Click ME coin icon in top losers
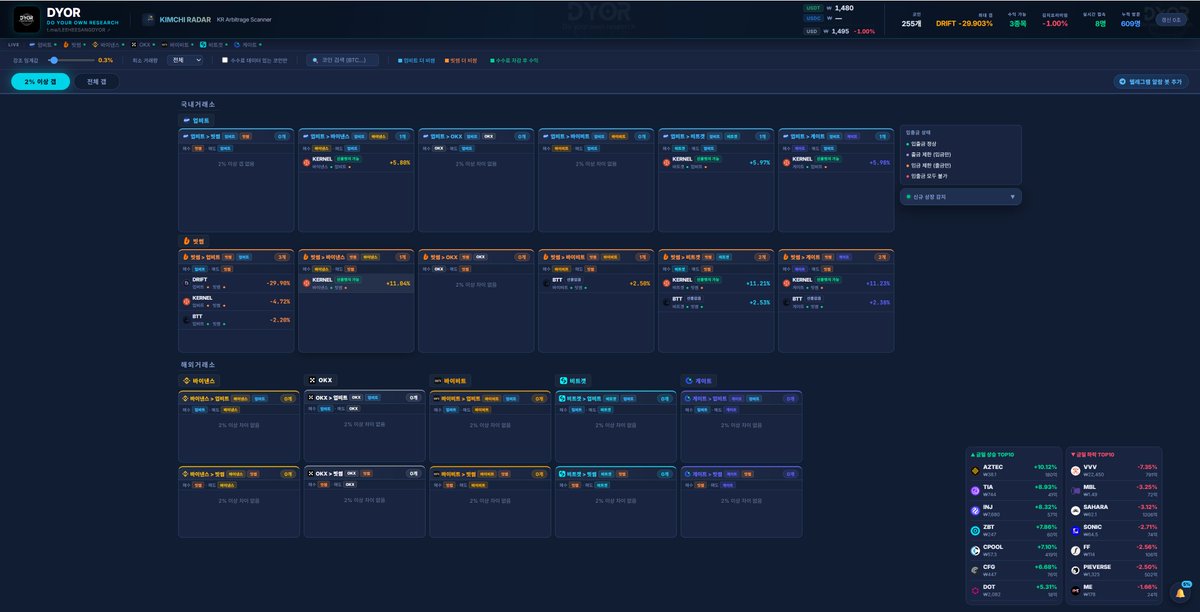The width and height of the screenshot is (1200, 612). click(x=1076, y=590)
